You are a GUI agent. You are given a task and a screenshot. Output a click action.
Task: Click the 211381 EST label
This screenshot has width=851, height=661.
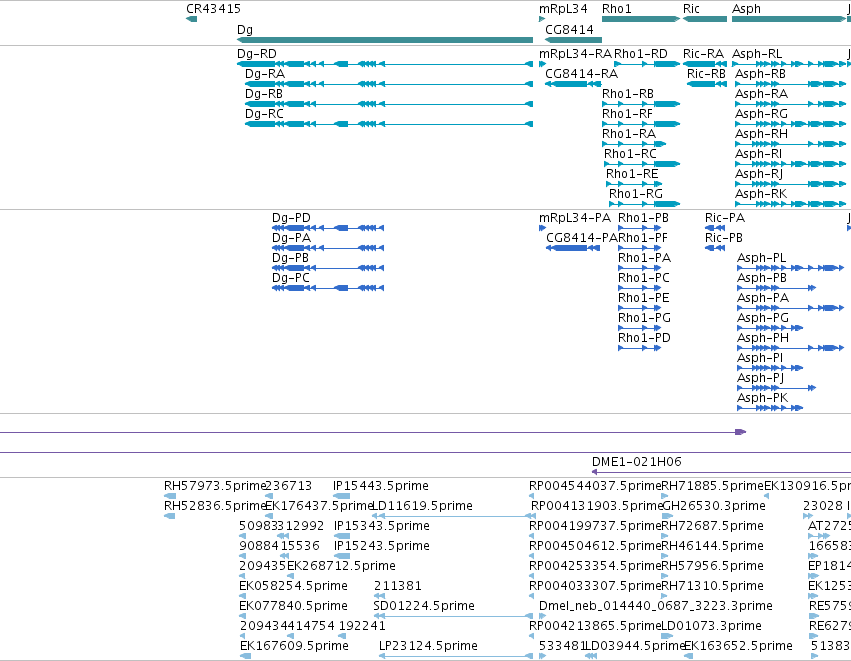tap(397, 586)
